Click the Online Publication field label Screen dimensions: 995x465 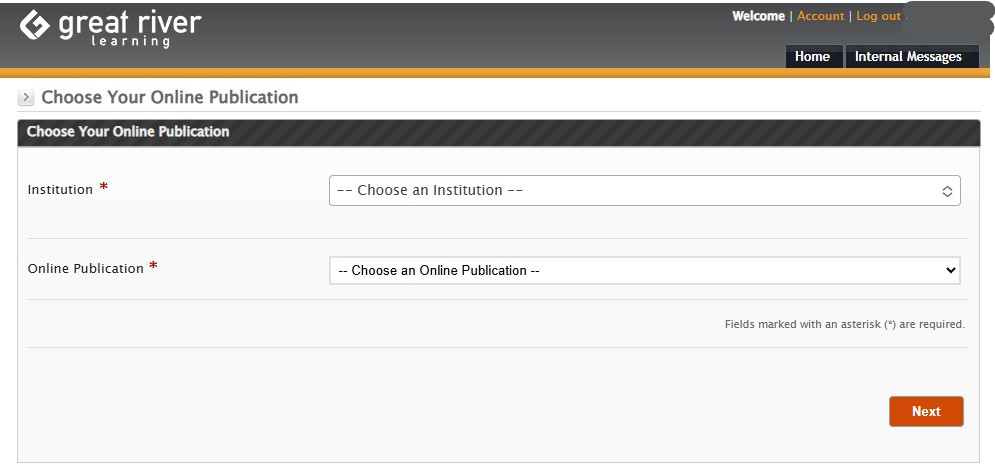tap(86, 268)
